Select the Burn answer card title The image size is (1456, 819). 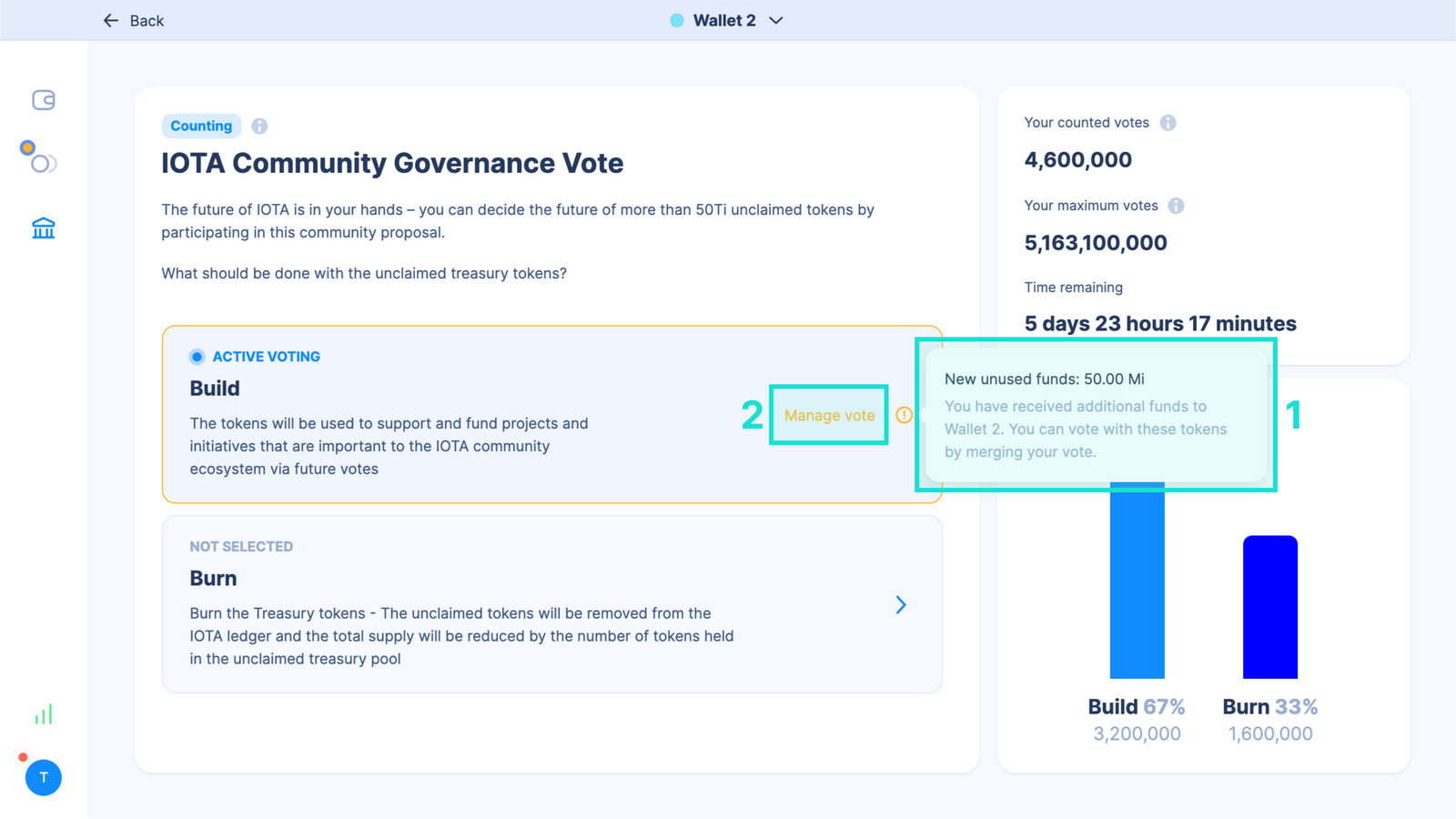[213, 579]
